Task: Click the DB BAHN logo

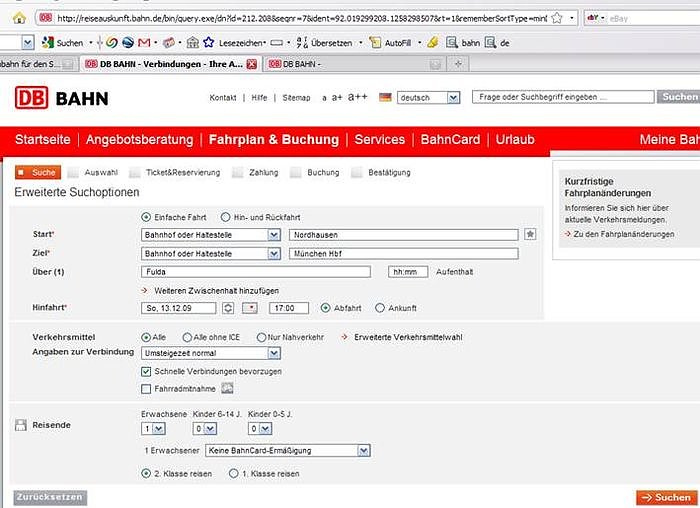Action: pos(61,98)
